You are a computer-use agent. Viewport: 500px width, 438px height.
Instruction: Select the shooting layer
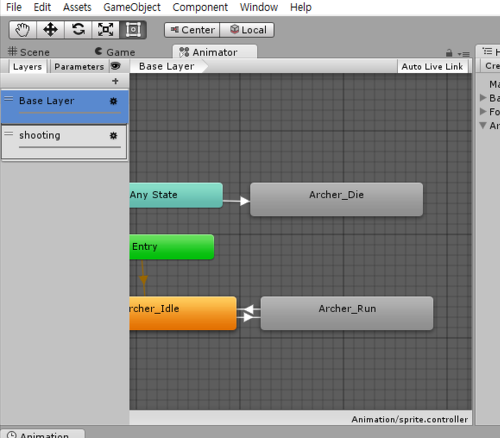pyautogui.click(x=64, y=141)
